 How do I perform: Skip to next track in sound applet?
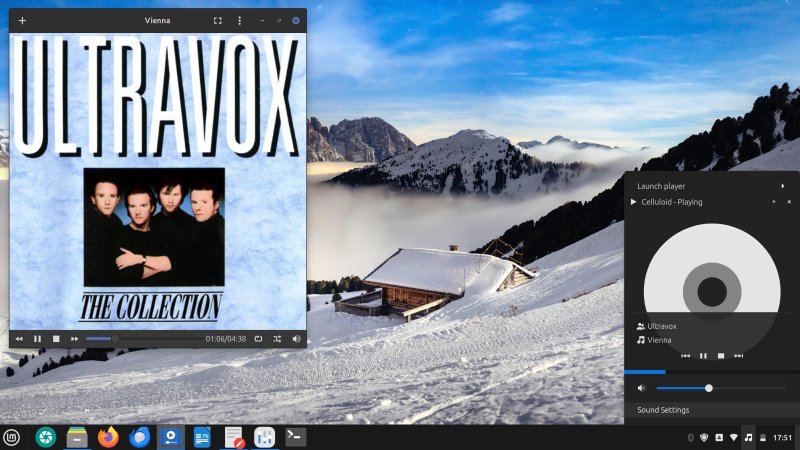tap(739, 356)
